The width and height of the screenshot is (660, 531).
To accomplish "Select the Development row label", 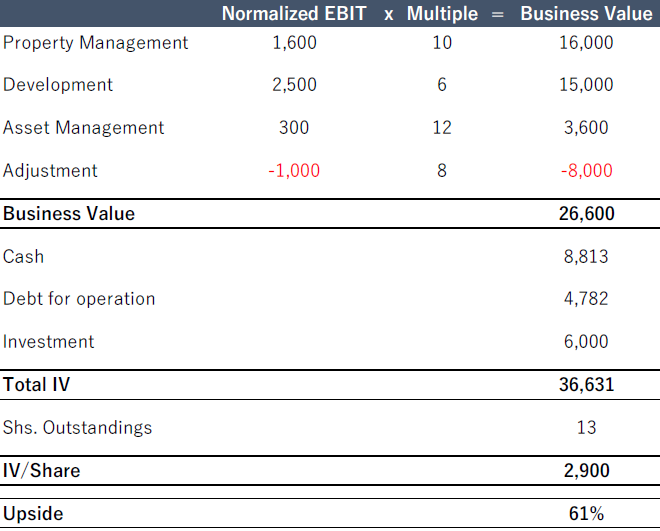I will pos(58,85).
